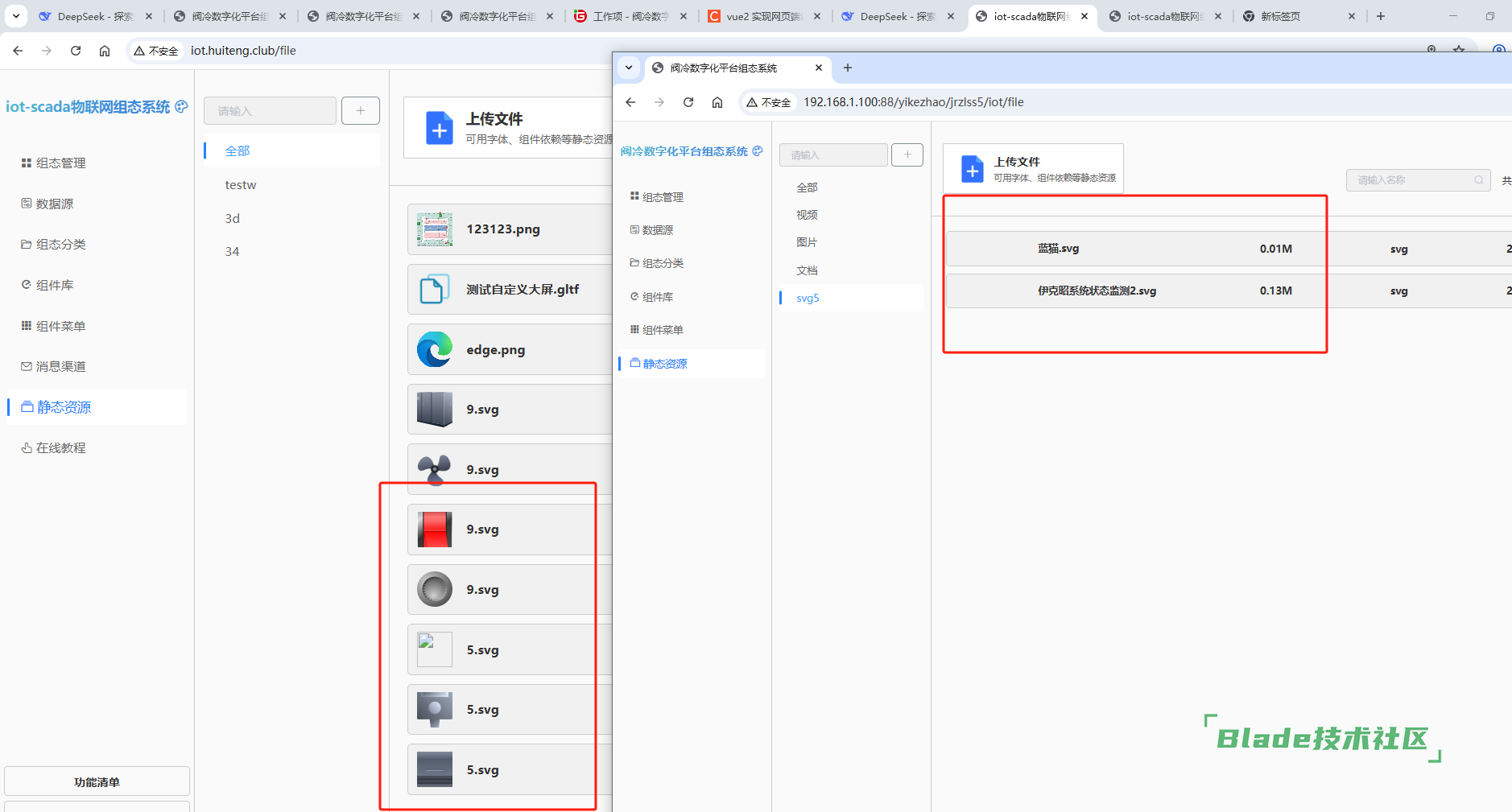Click the broken-image 5.svg thumbnail
The image size is (1512, 812).
point(435,649)
